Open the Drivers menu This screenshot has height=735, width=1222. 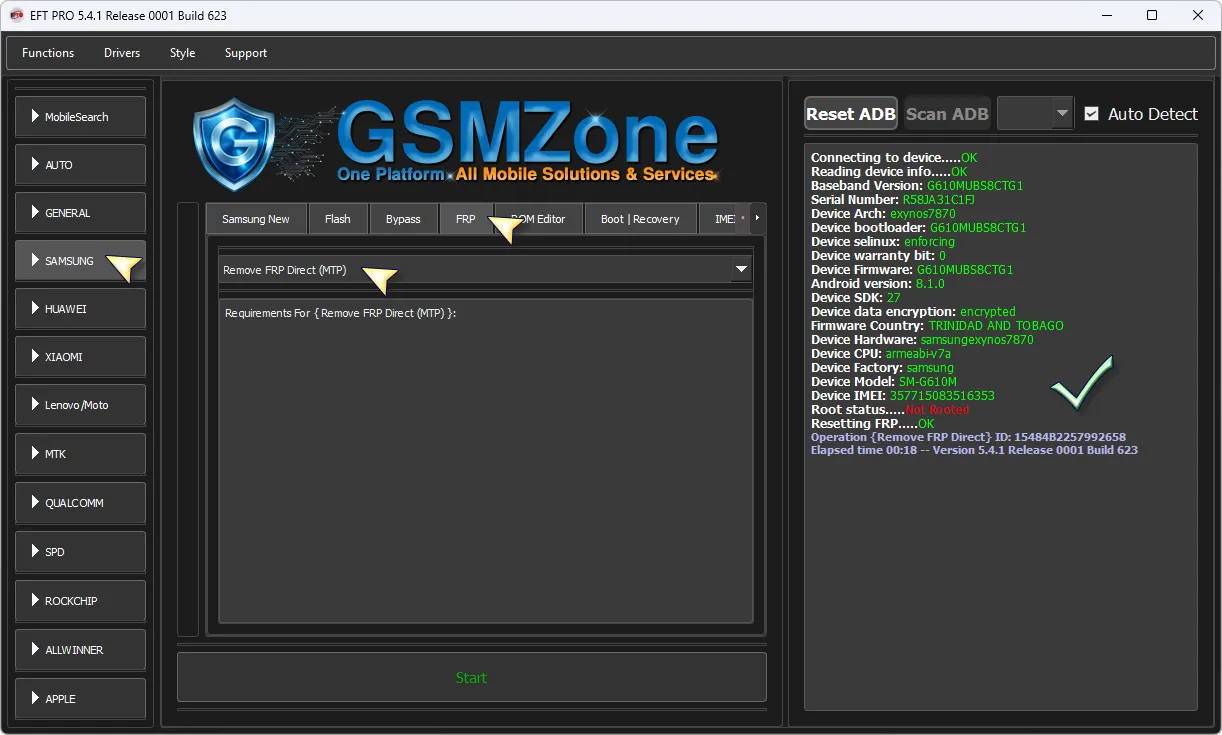point(122,53)
